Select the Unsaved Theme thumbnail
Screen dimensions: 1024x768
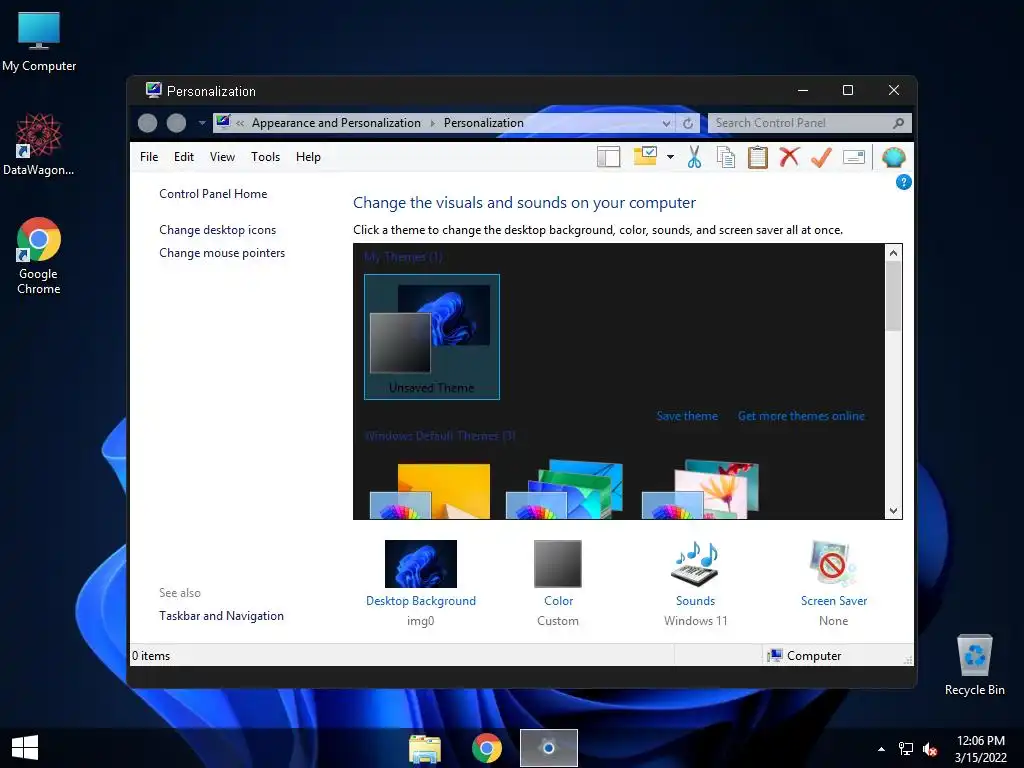tap(432, 336)
